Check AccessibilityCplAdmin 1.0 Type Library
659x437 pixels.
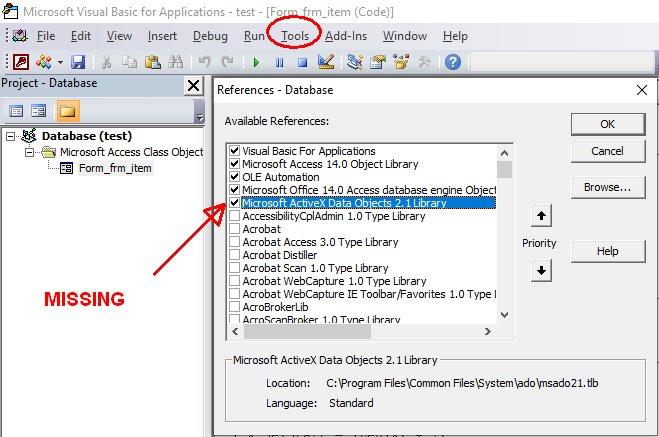pyautogui.click(x=235, y=216)
